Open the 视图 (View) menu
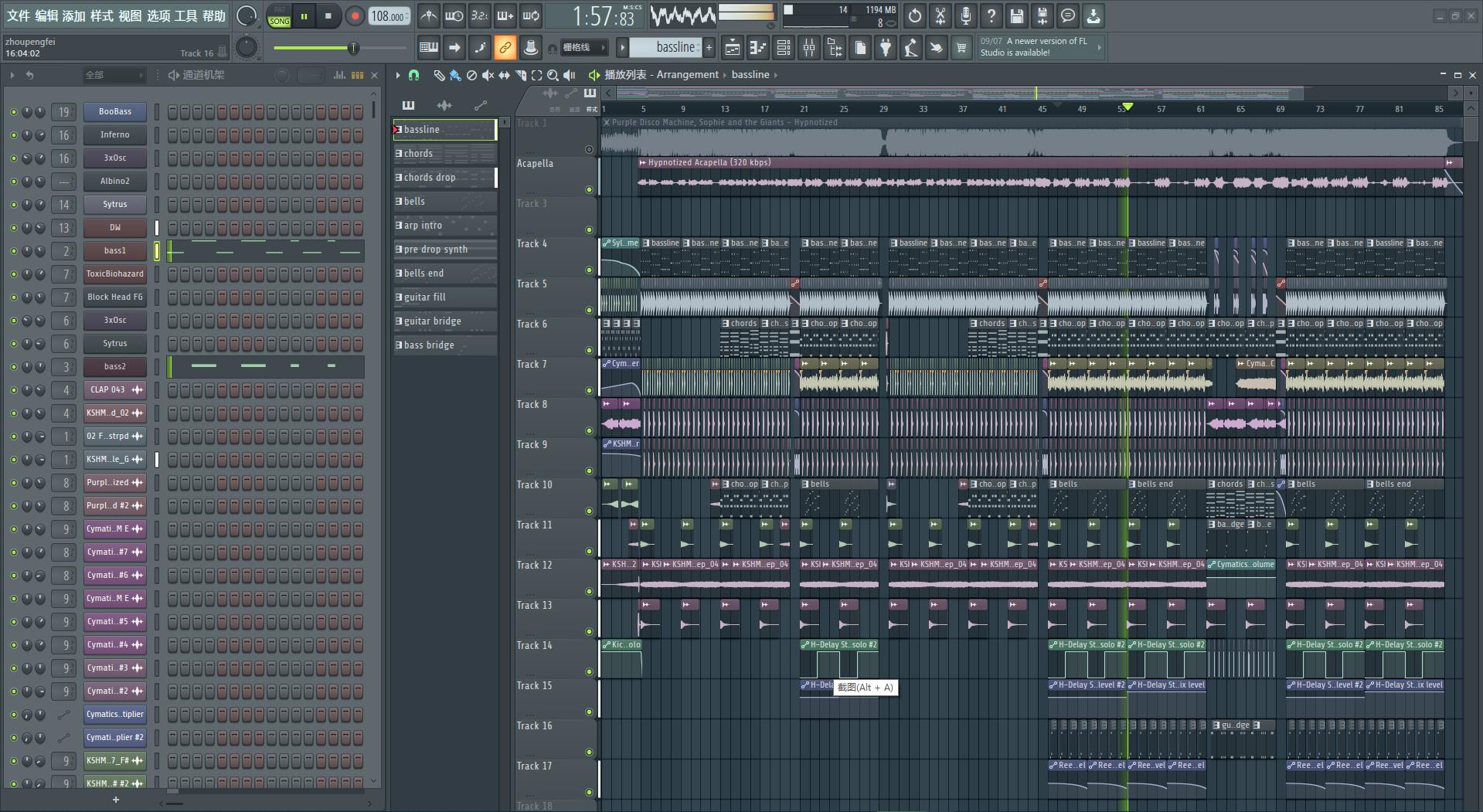The width and height of the screenshot is (1483, 812). coord(130,15)
